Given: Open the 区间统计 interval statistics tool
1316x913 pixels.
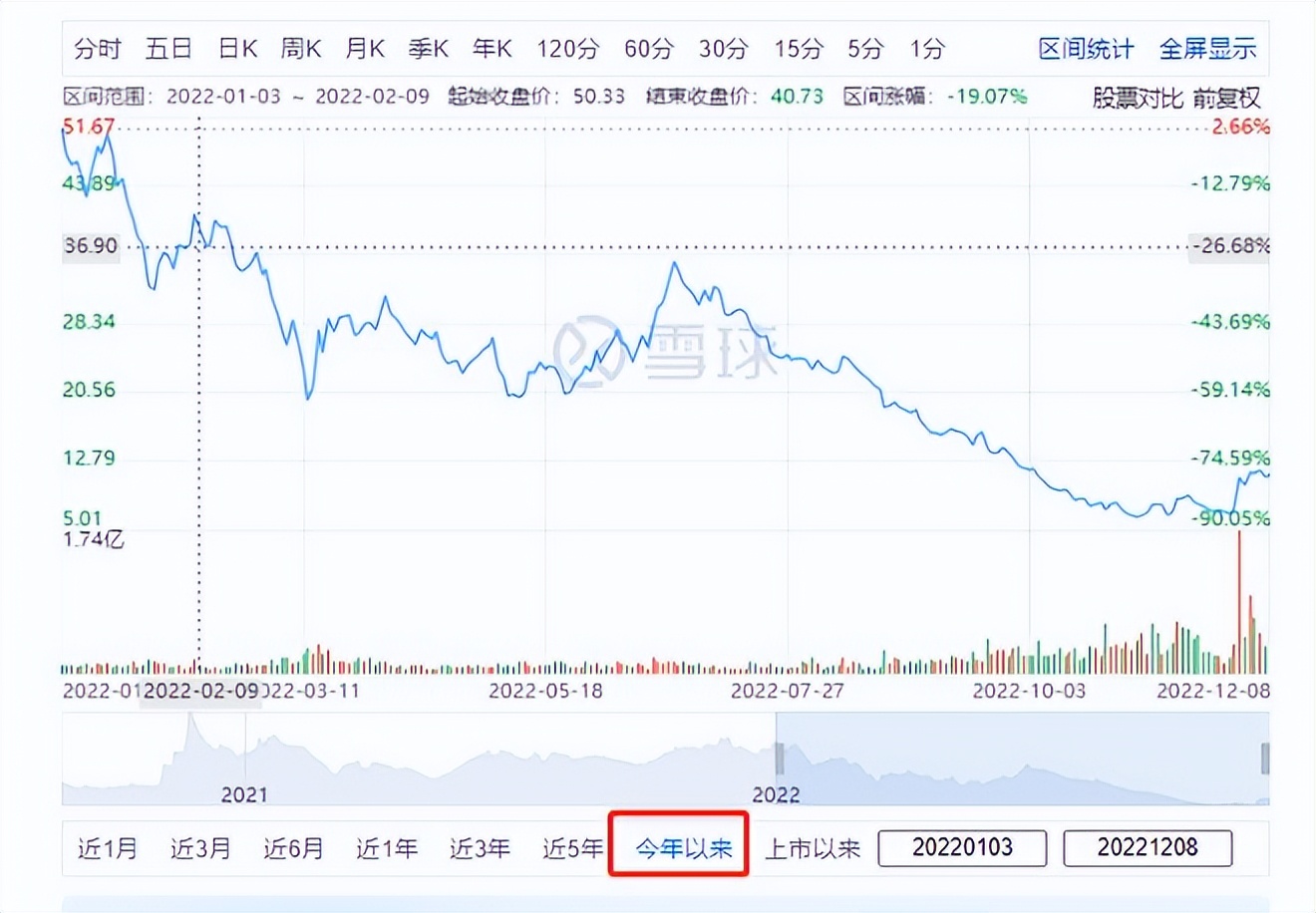Looking at the screenshot, I should [x=1086, y=48].
